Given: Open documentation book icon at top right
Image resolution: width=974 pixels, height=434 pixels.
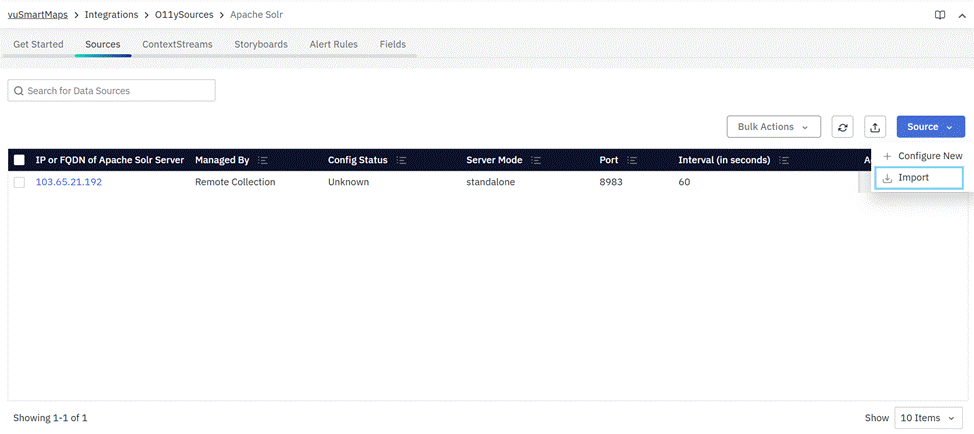Looking at the screenshot, I should [x=940, y=15].
